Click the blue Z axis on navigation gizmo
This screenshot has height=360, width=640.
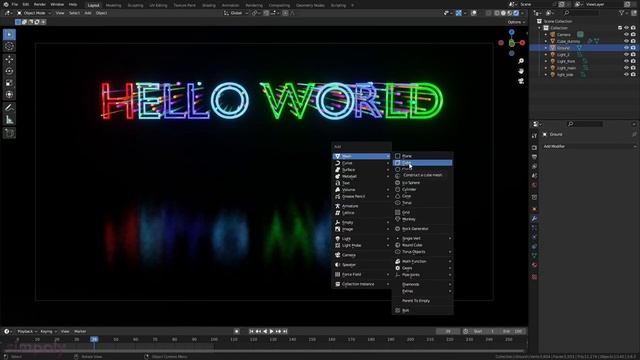click(x=511, y=32)
